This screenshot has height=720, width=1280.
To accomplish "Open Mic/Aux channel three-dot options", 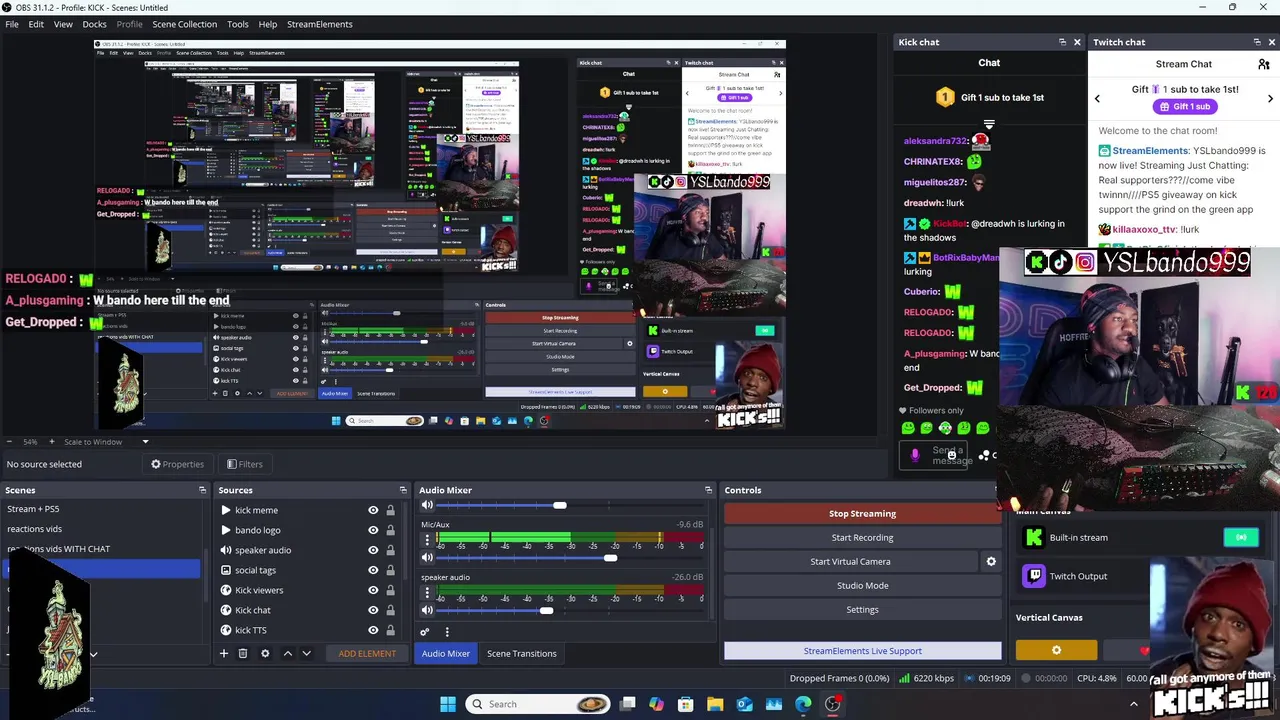I will click(427, 541).
